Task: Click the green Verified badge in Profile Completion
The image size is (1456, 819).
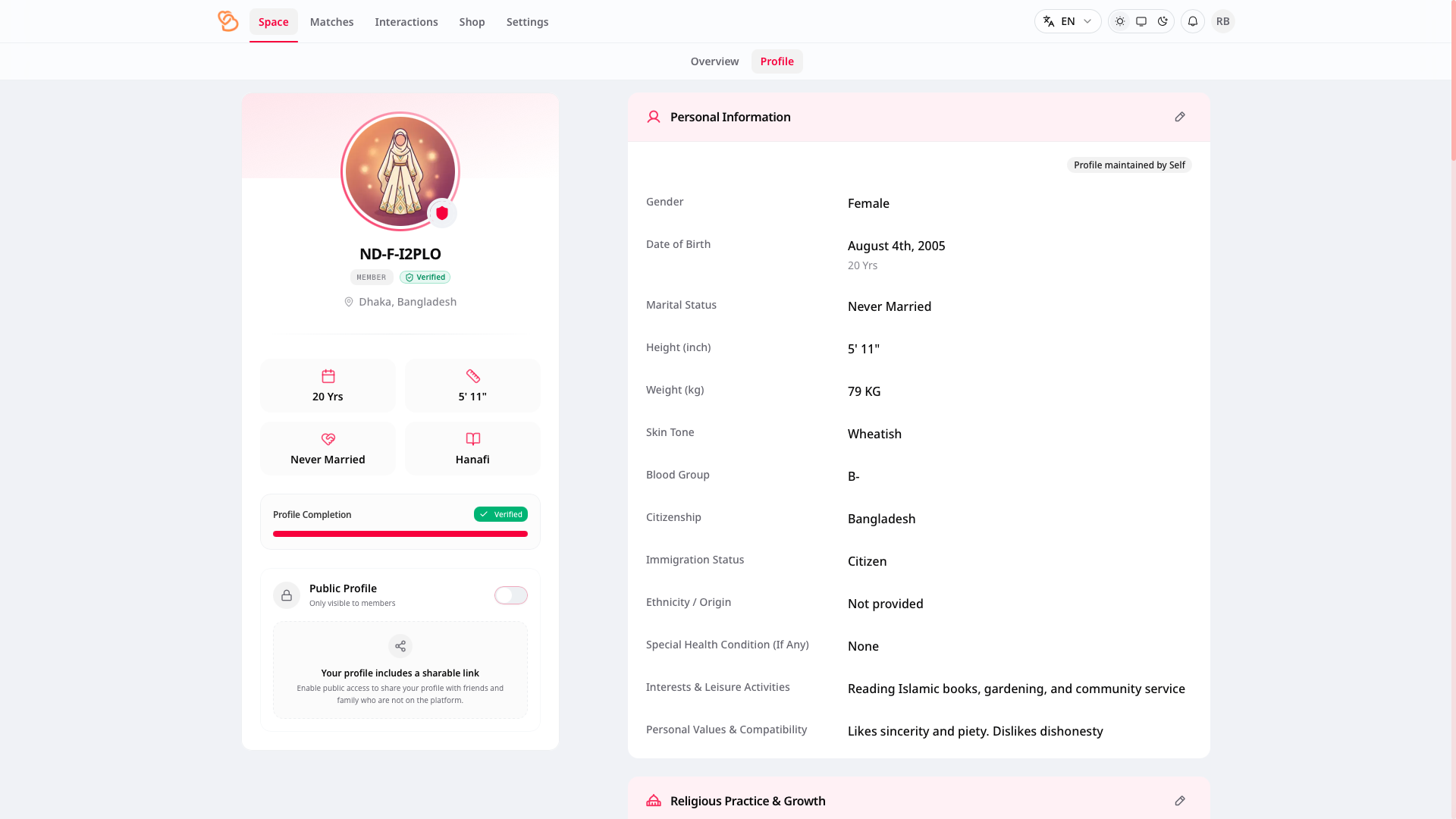Action: coord(500,514)
